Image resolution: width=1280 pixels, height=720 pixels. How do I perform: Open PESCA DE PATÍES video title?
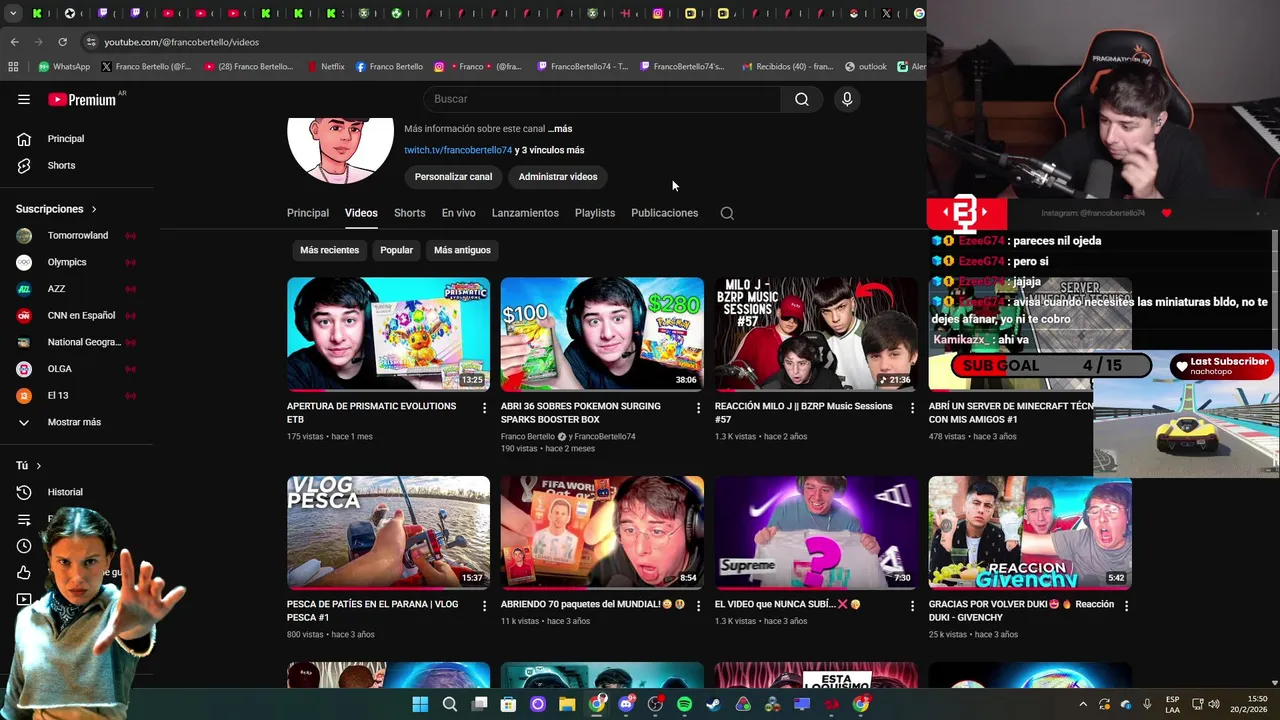[372, 611]
